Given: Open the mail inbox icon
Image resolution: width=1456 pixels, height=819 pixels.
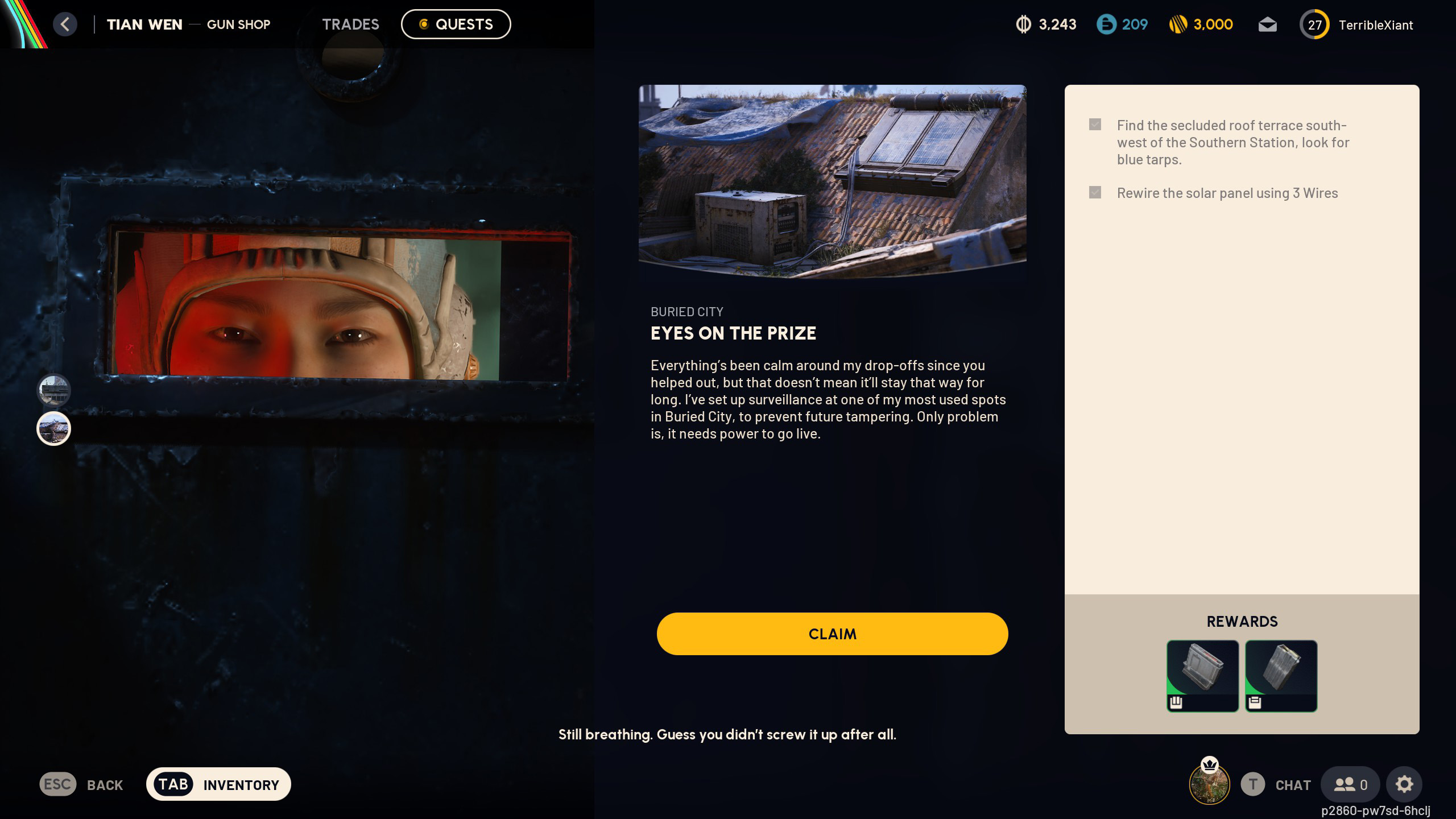Looking at the screenshot, I should point(1267,25).
